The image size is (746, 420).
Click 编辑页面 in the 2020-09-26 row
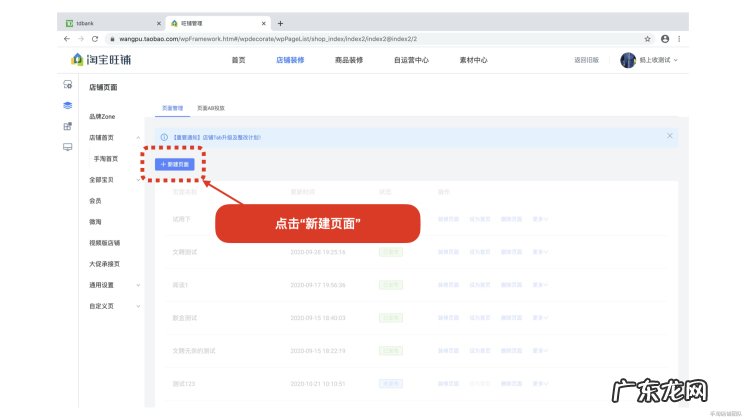point(448,252)
